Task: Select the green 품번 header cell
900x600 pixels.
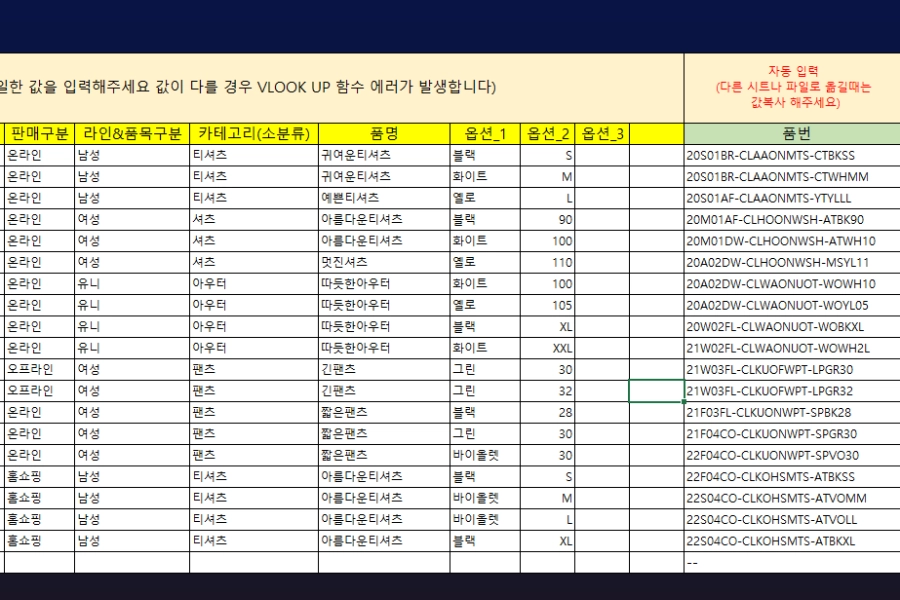Action: [792, 134]
